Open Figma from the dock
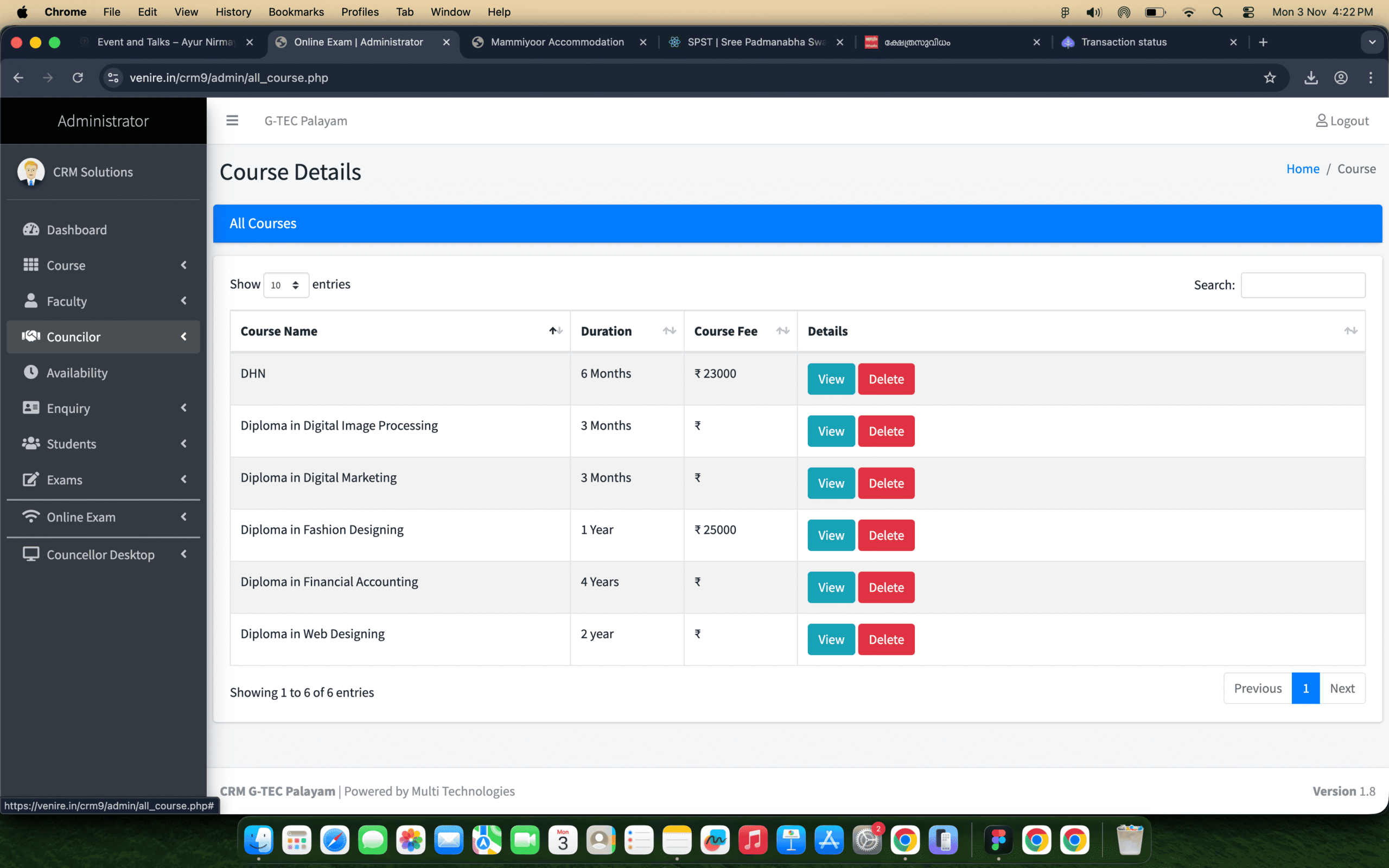 tap(998, 840)
